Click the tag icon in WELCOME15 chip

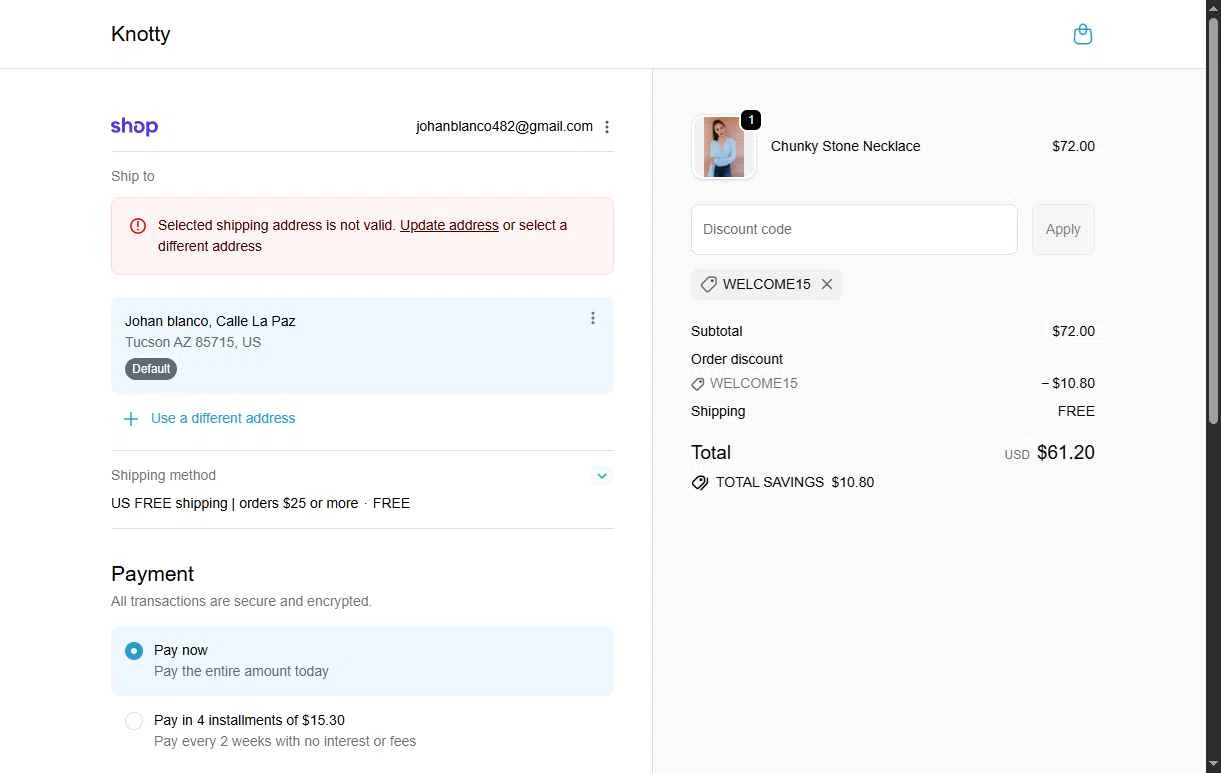click(708, 284)
